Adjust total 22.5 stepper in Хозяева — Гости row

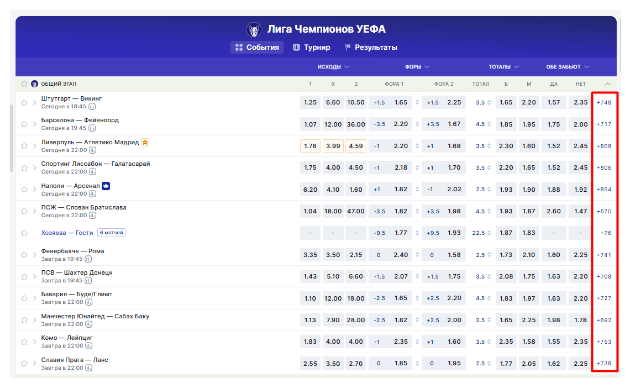[x=489, y=233]
